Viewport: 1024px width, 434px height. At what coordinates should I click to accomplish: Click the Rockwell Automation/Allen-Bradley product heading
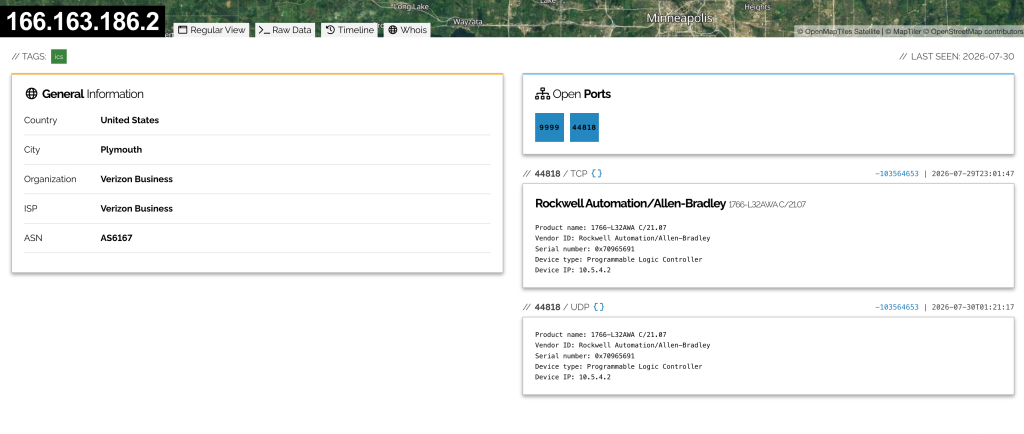tap(630, 204)
